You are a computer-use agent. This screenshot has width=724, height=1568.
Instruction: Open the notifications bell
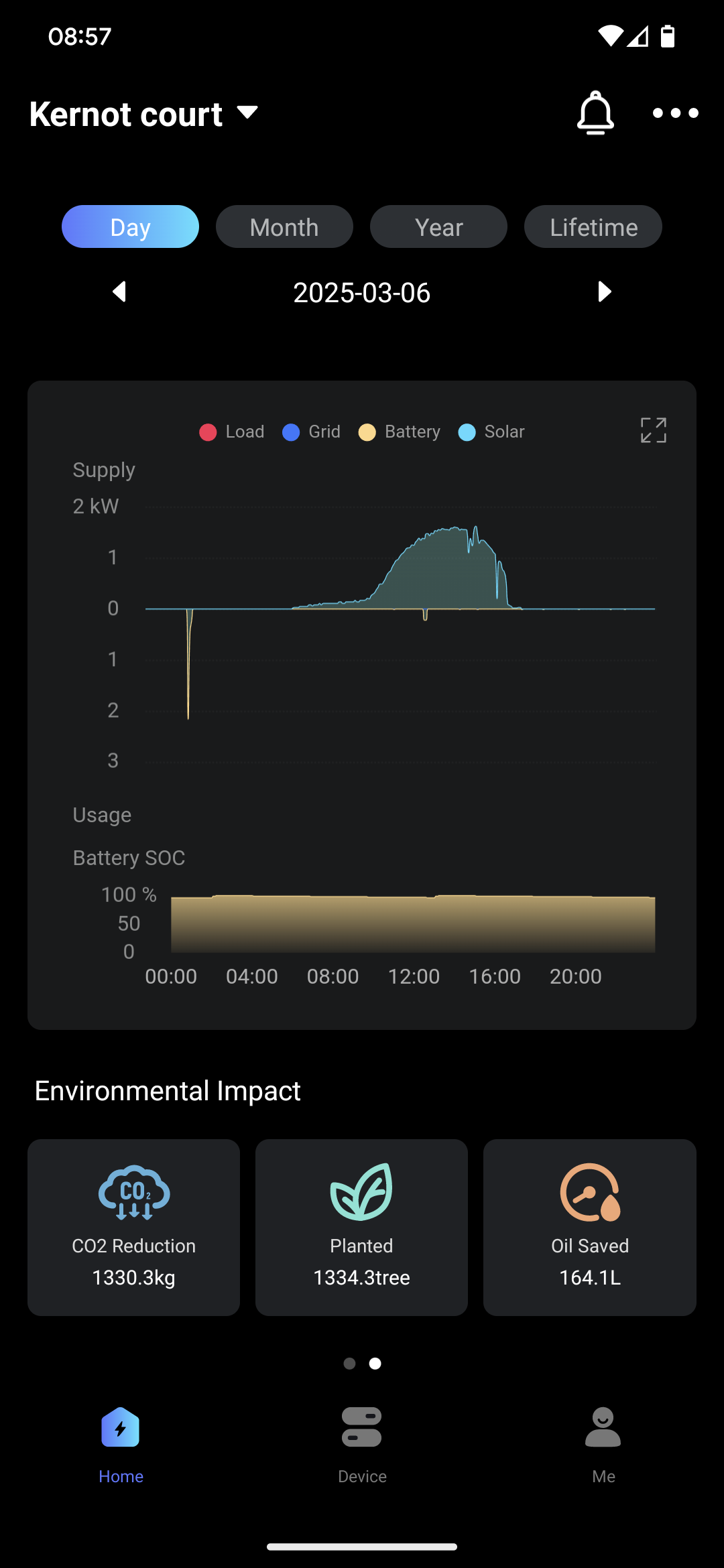click(595, 113)
